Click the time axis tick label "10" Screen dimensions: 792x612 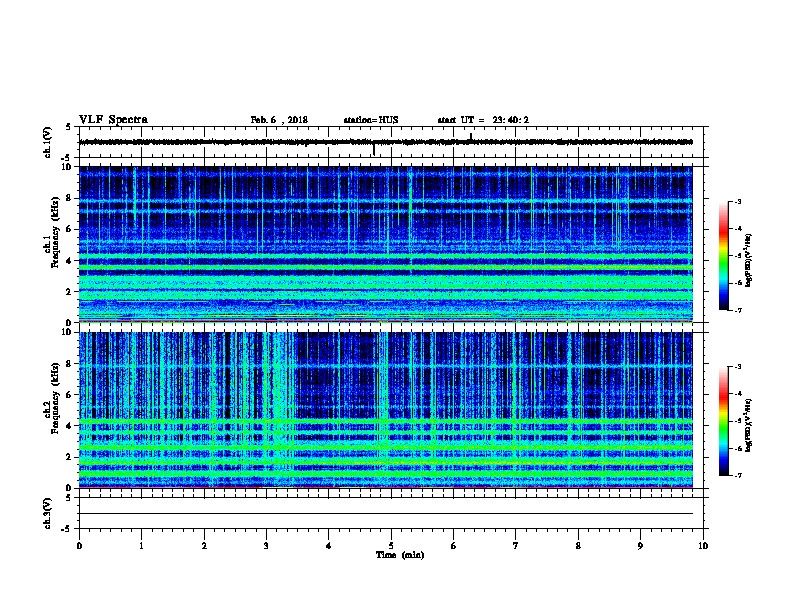(x=703, y=546)
